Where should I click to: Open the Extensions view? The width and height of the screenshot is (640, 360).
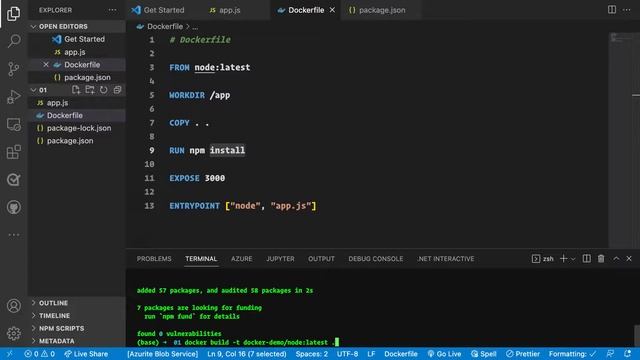click(13, 152)
